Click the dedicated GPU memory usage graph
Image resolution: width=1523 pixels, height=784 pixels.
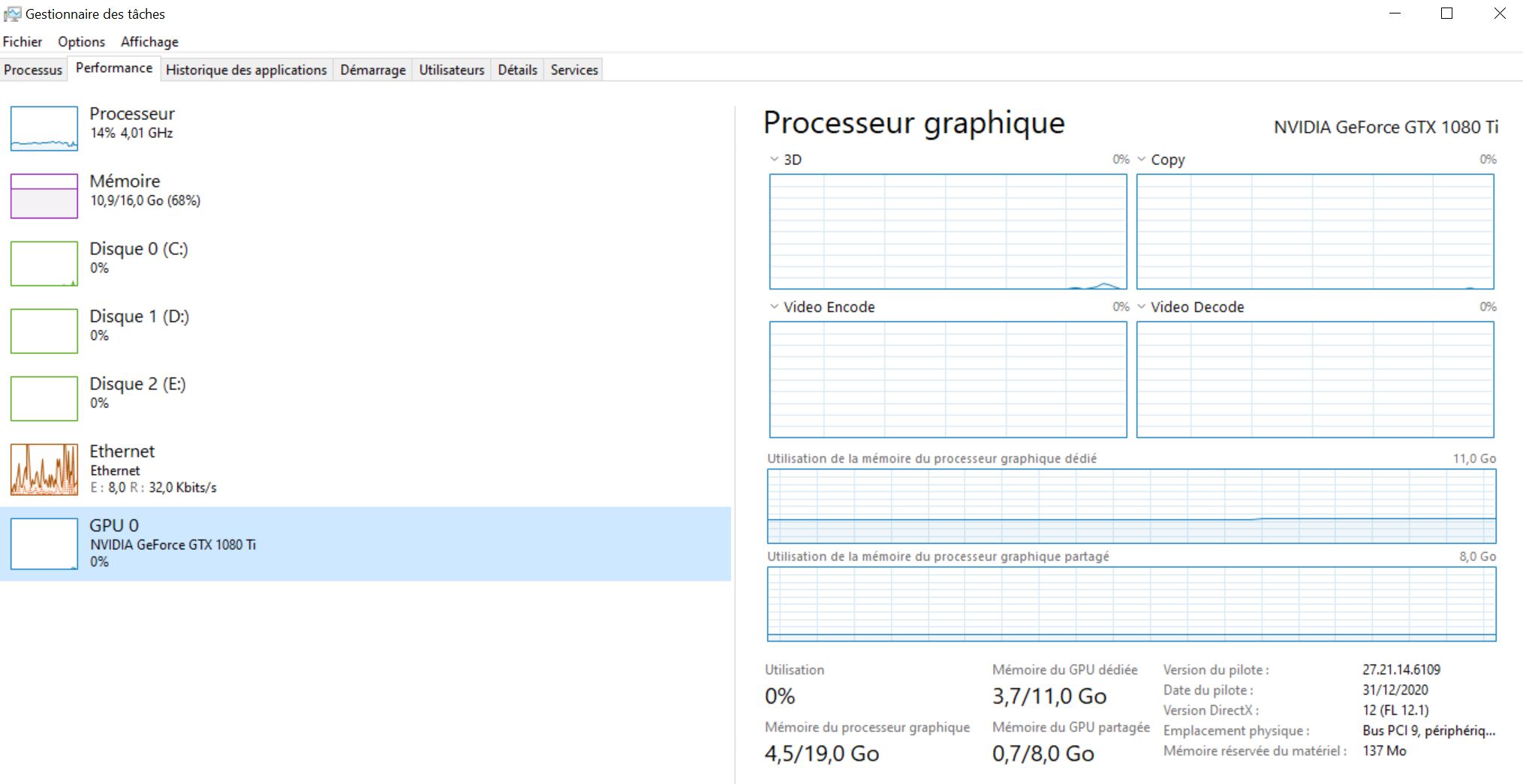(x=1131, y=506)
